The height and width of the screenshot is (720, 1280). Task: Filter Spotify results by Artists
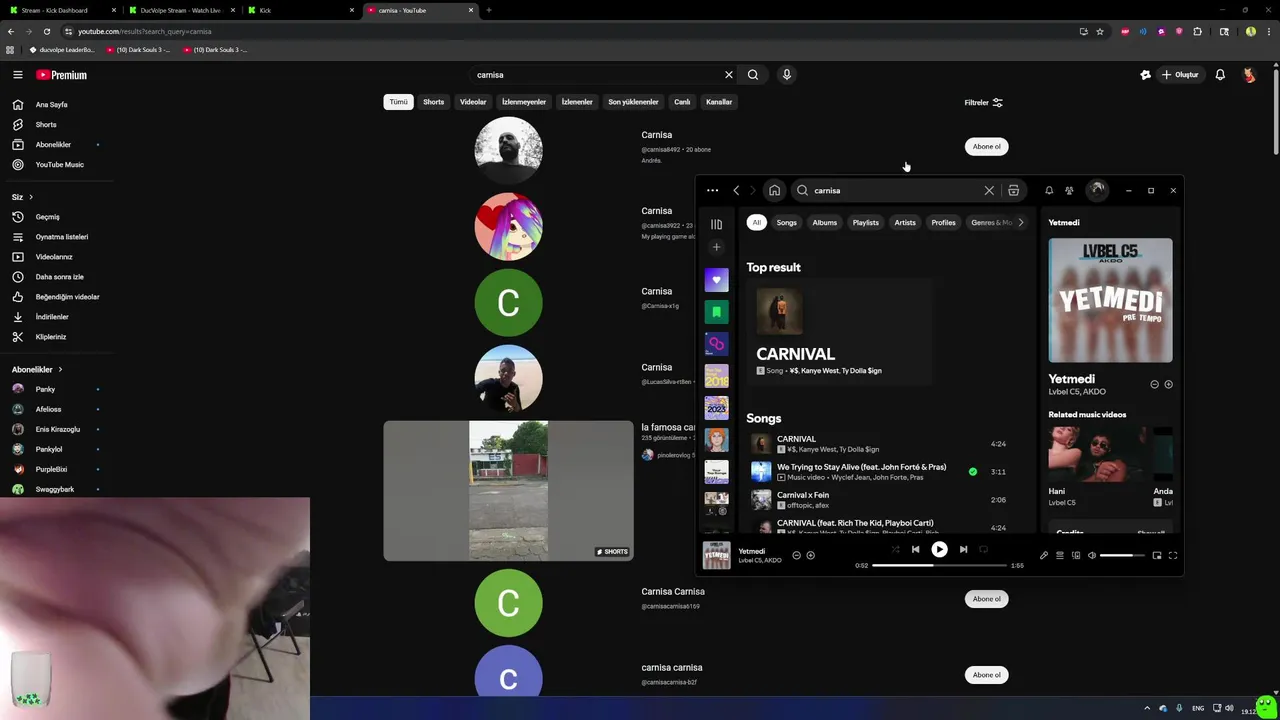click(905, 222)
